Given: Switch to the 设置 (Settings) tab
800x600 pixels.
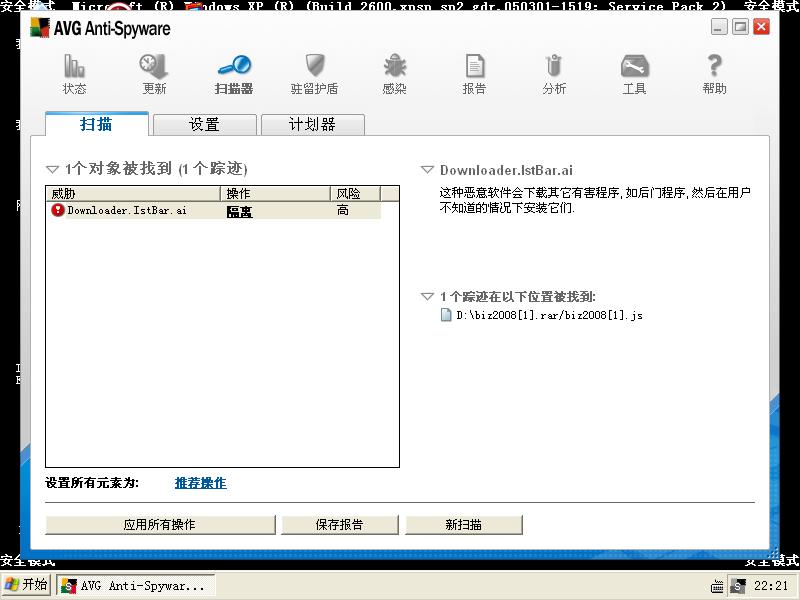Looking at the screenshot, I should (205, 124).
